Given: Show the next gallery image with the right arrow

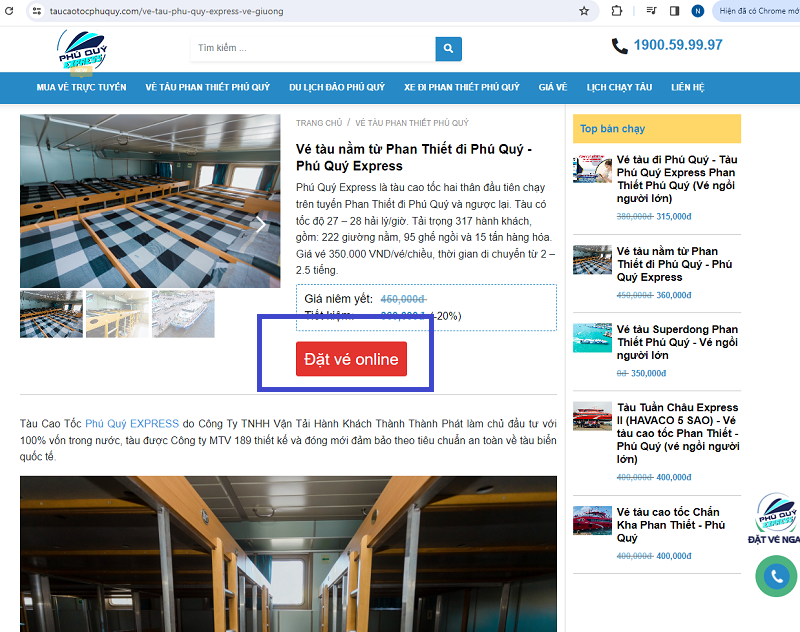Looking at the screenshot, I should pos(261,224).
